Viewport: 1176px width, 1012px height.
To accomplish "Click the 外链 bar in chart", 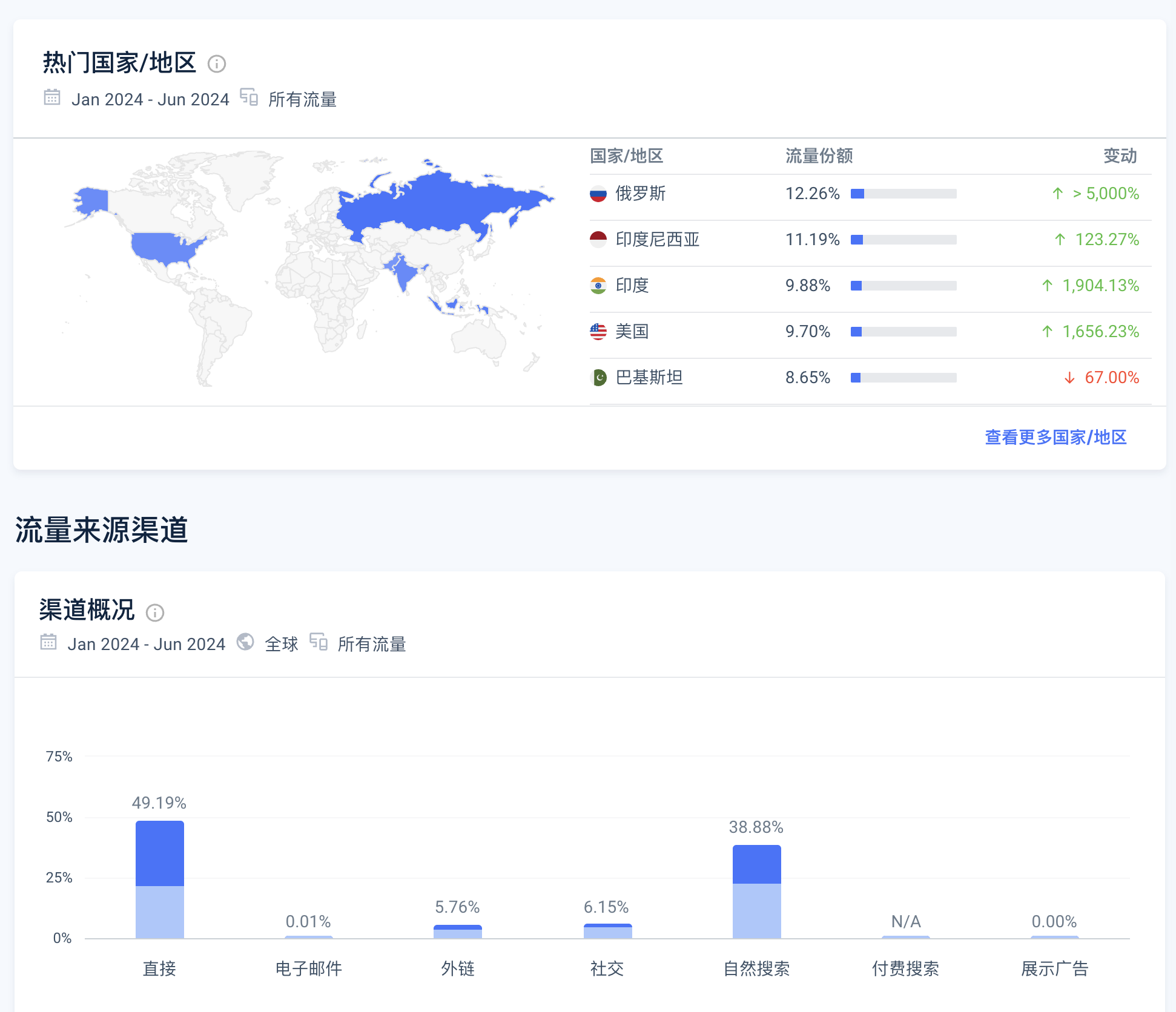I will point(458,931).
